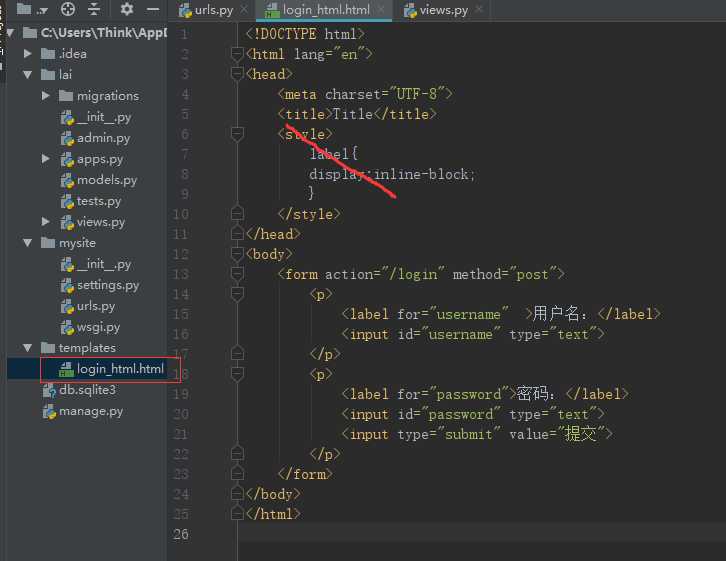Open db.sqlite3 in project tree

(x=79, y=390)
